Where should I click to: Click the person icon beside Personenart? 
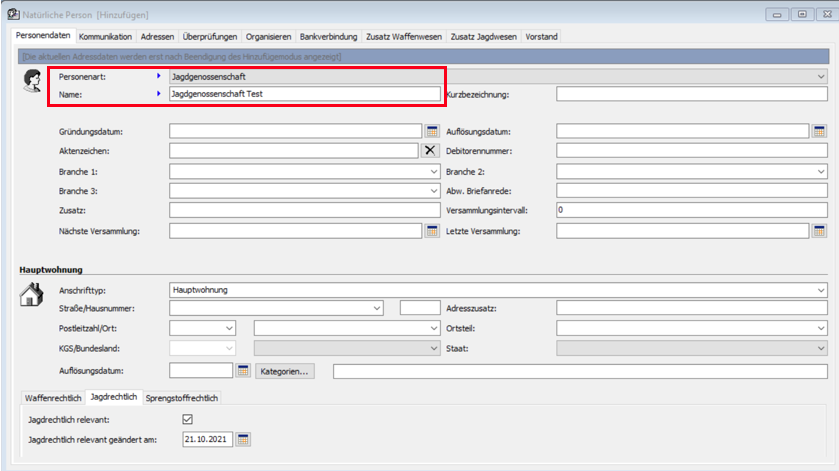coord(32,81)
